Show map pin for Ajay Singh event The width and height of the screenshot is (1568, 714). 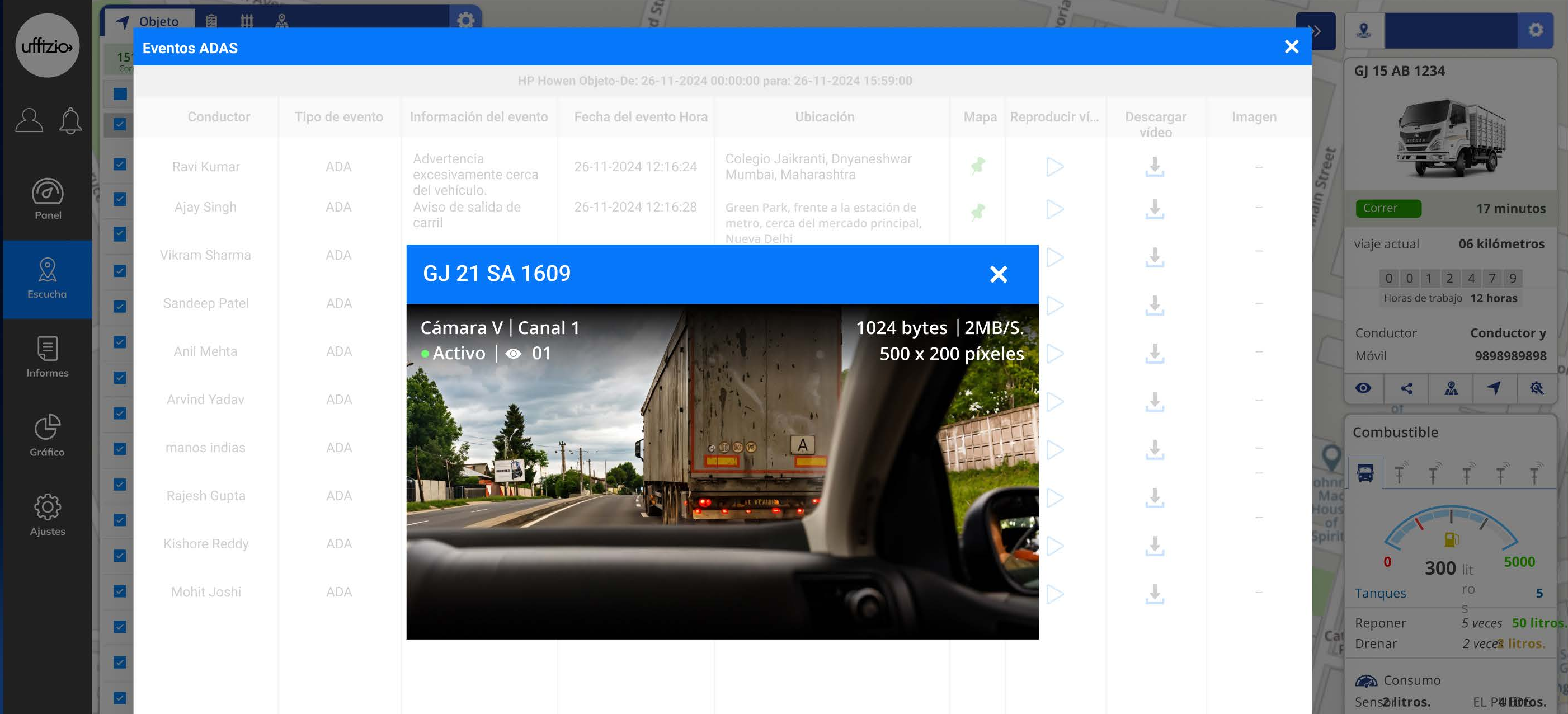978,211
